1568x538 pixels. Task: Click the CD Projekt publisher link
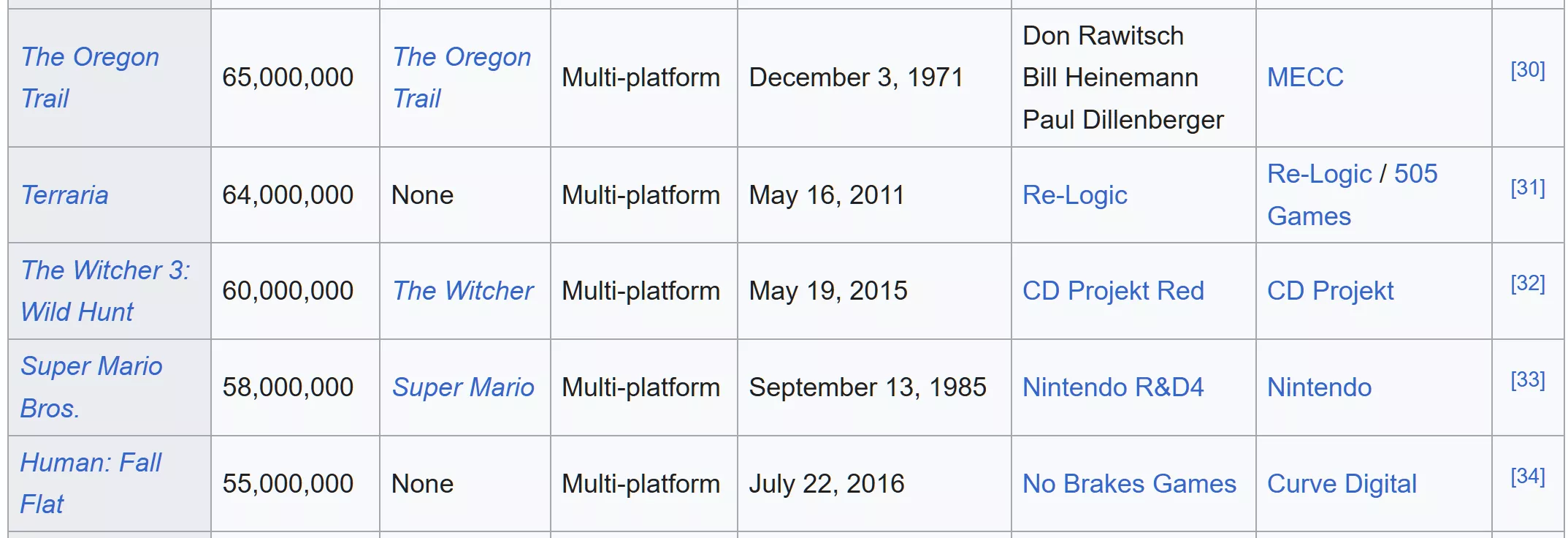tap(1330, 291)
